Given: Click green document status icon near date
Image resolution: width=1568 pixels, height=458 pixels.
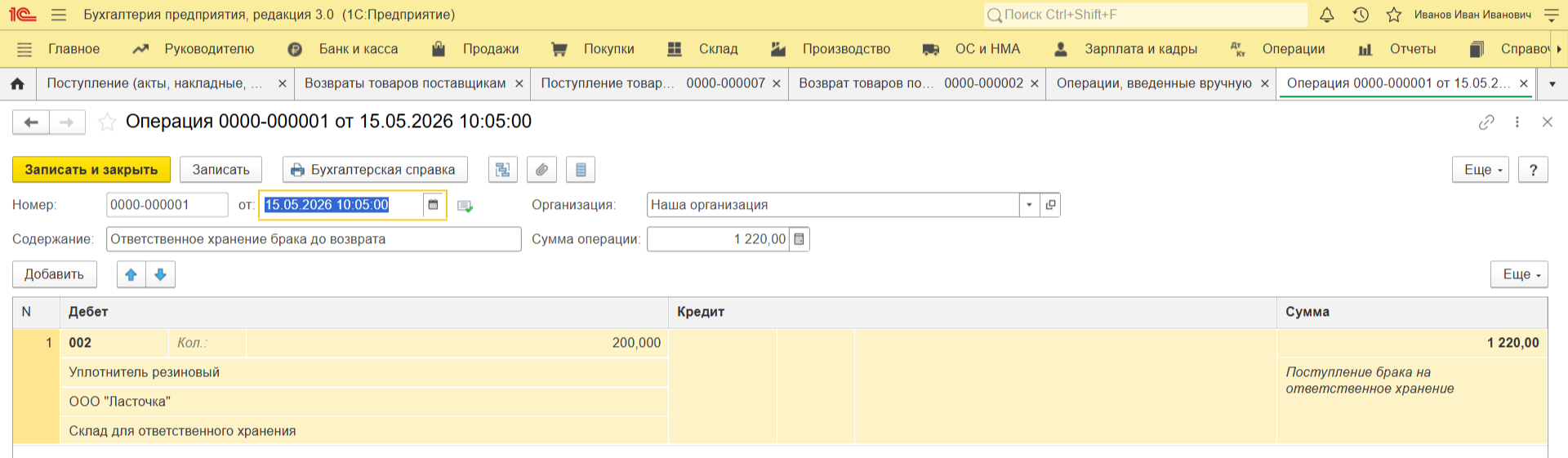Looking at the screenshot, I should pyautogui.click(x=465, y=206).
